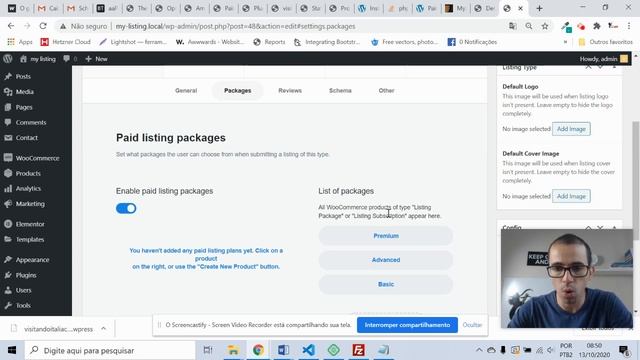Open Visual Studio Code from taskbar
The width and height of the screenshot is (640, 360).
[x=309, y=350]
